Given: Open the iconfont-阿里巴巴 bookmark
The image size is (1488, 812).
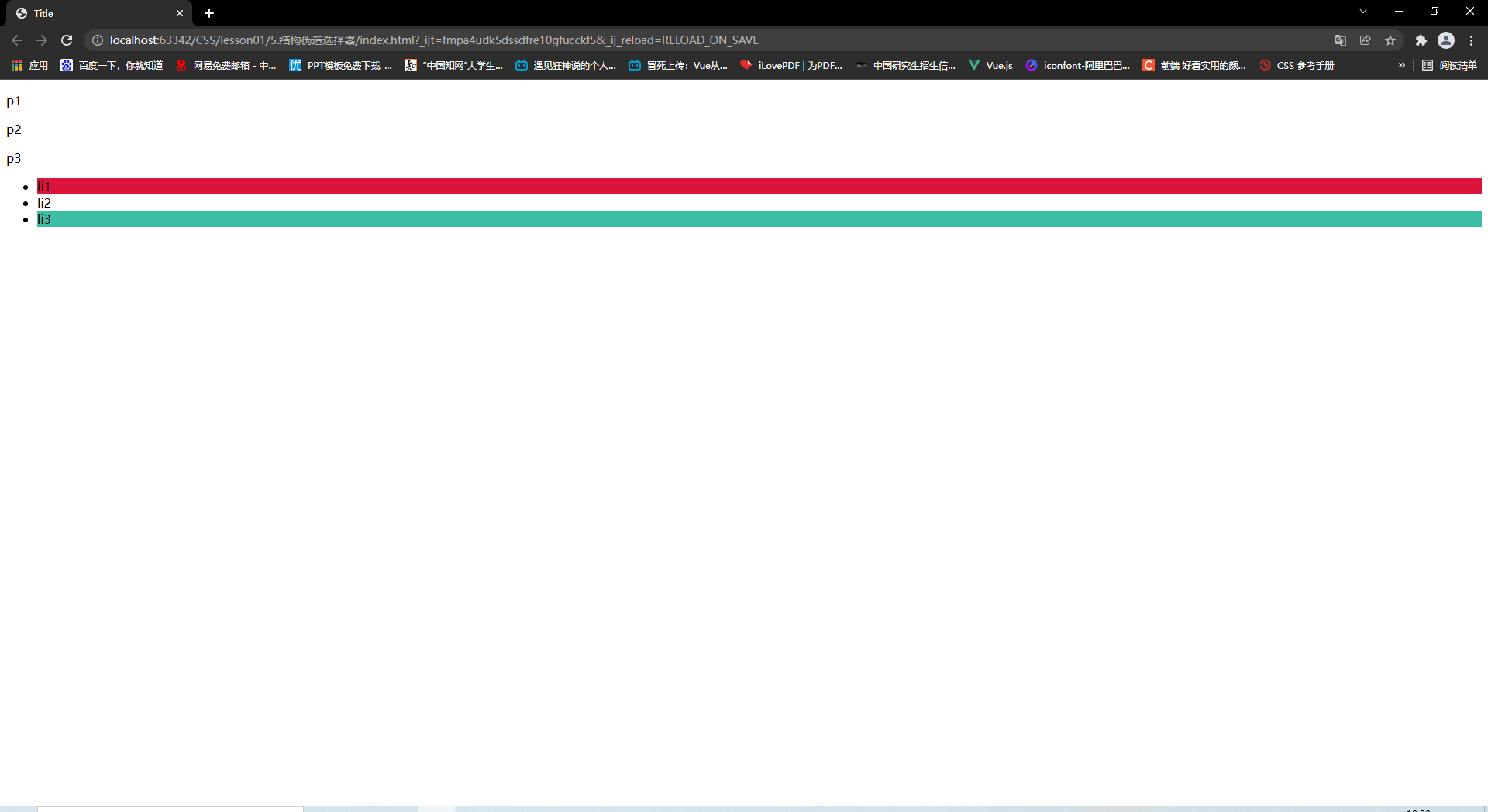Looking at the screenshot, I should pyautogui.click(x=1078, y=65).
